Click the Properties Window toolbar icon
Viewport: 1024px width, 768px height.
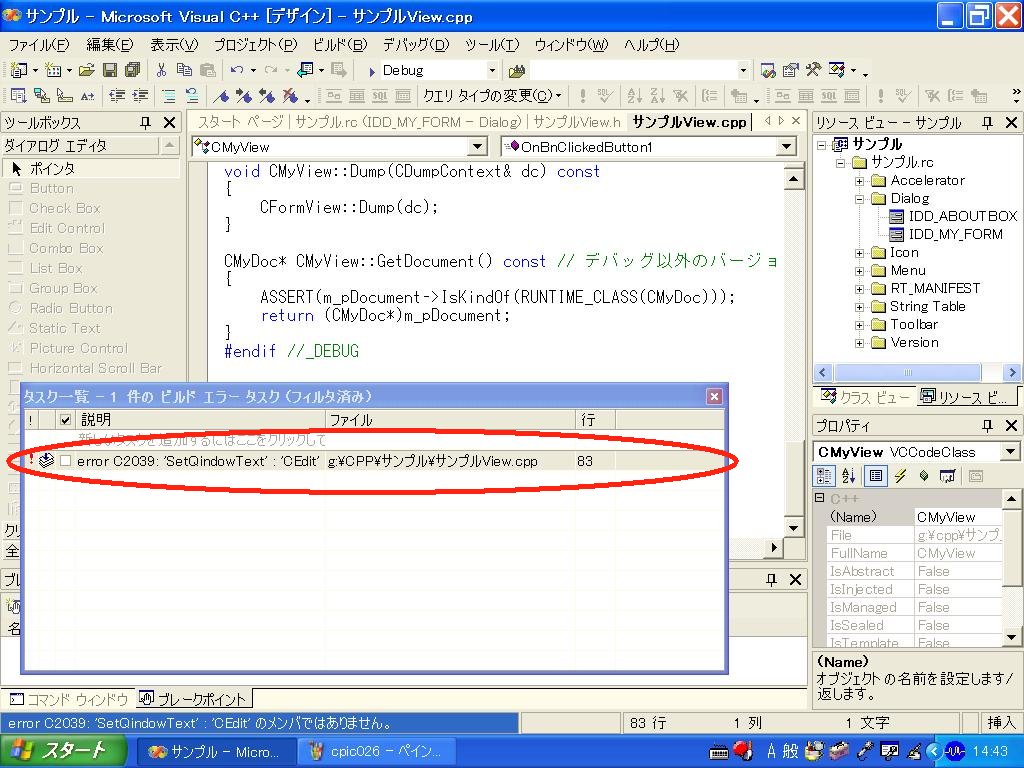[790, 70]
